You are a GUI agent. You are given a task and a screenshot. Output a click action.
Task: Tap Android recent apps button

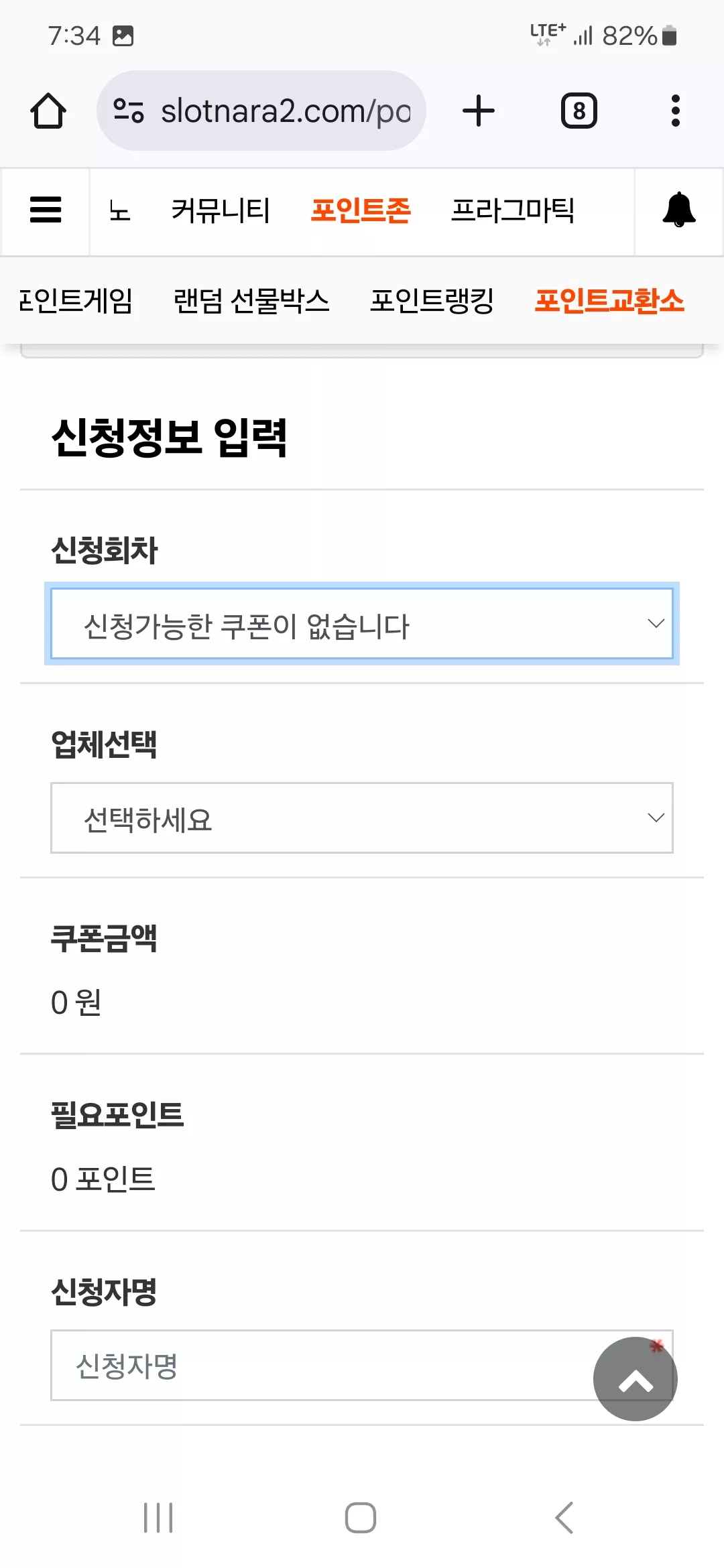tap(159, 1518)
